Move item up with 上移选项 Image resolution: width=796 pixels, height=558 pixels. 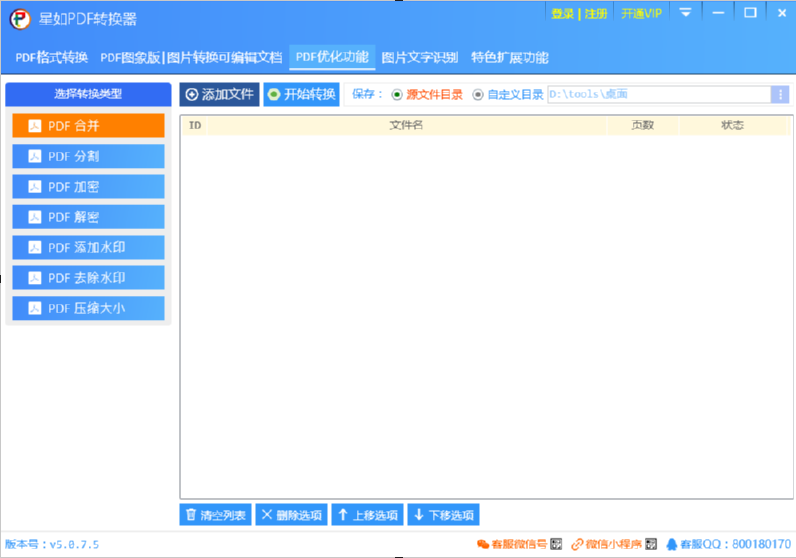pos(367,515)
